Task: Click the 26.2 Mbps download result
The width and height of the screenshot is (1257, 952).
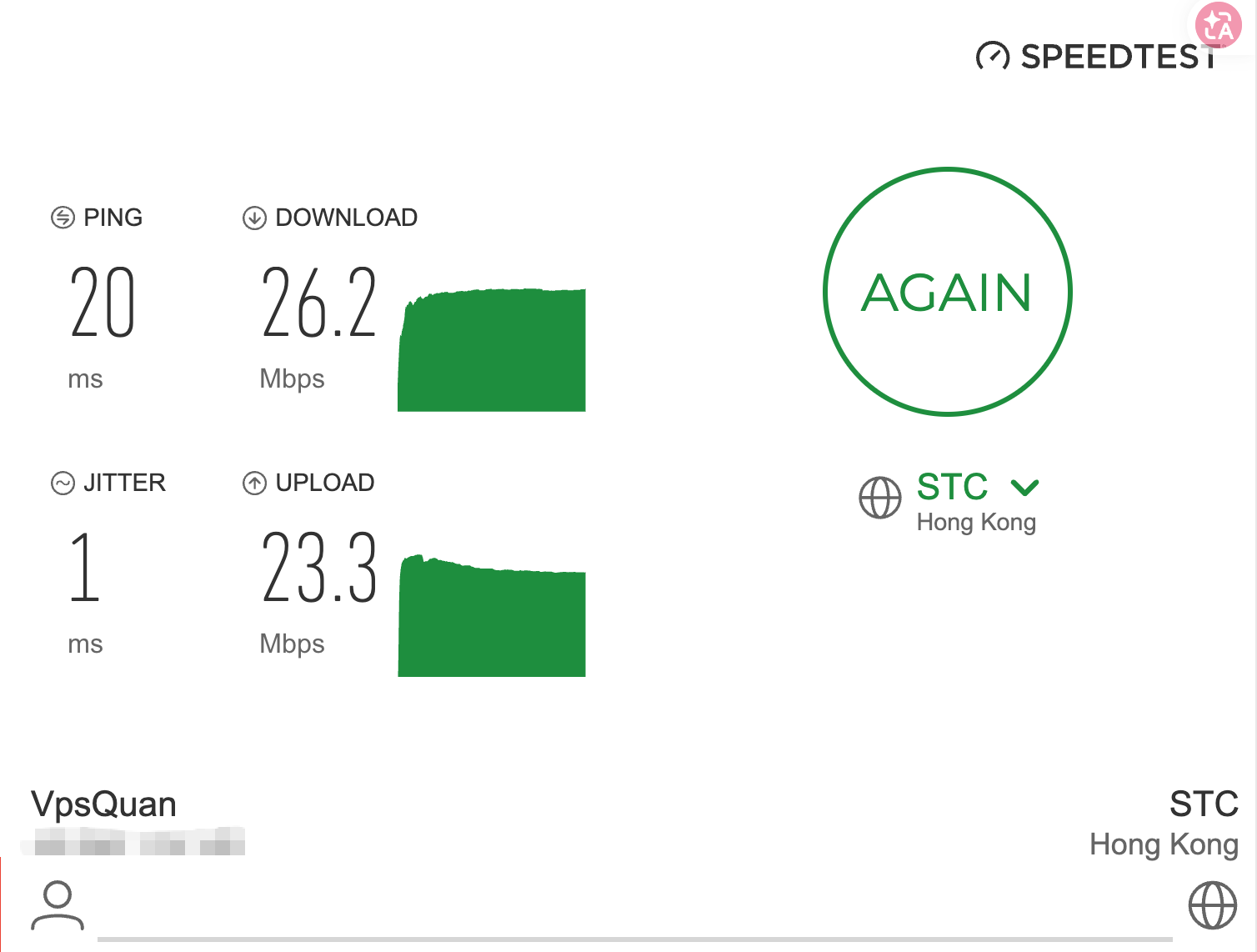Action: tap(319, 303)
